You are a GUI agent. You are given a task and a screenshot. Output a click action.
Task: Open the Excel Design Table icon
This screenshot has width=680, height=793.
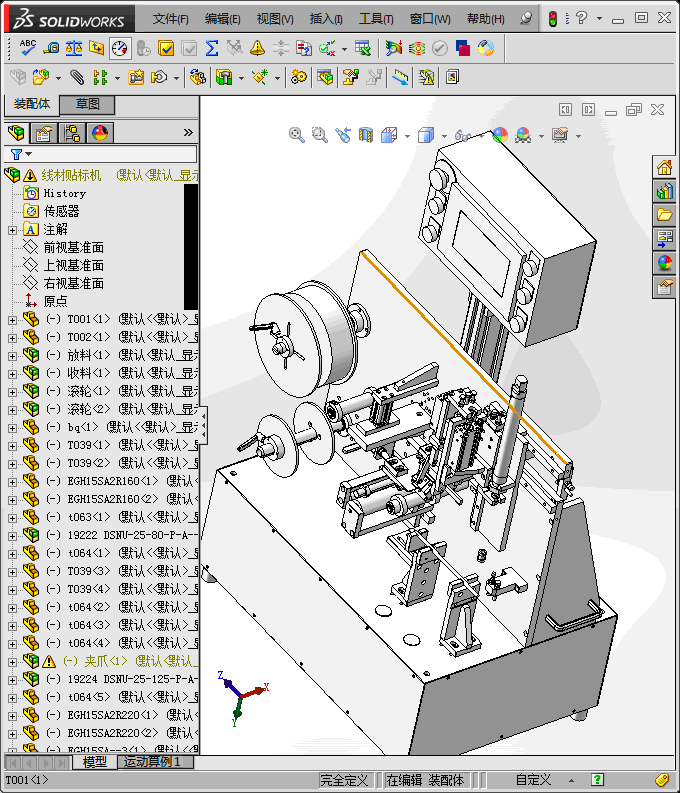click(x=362, y=48)
